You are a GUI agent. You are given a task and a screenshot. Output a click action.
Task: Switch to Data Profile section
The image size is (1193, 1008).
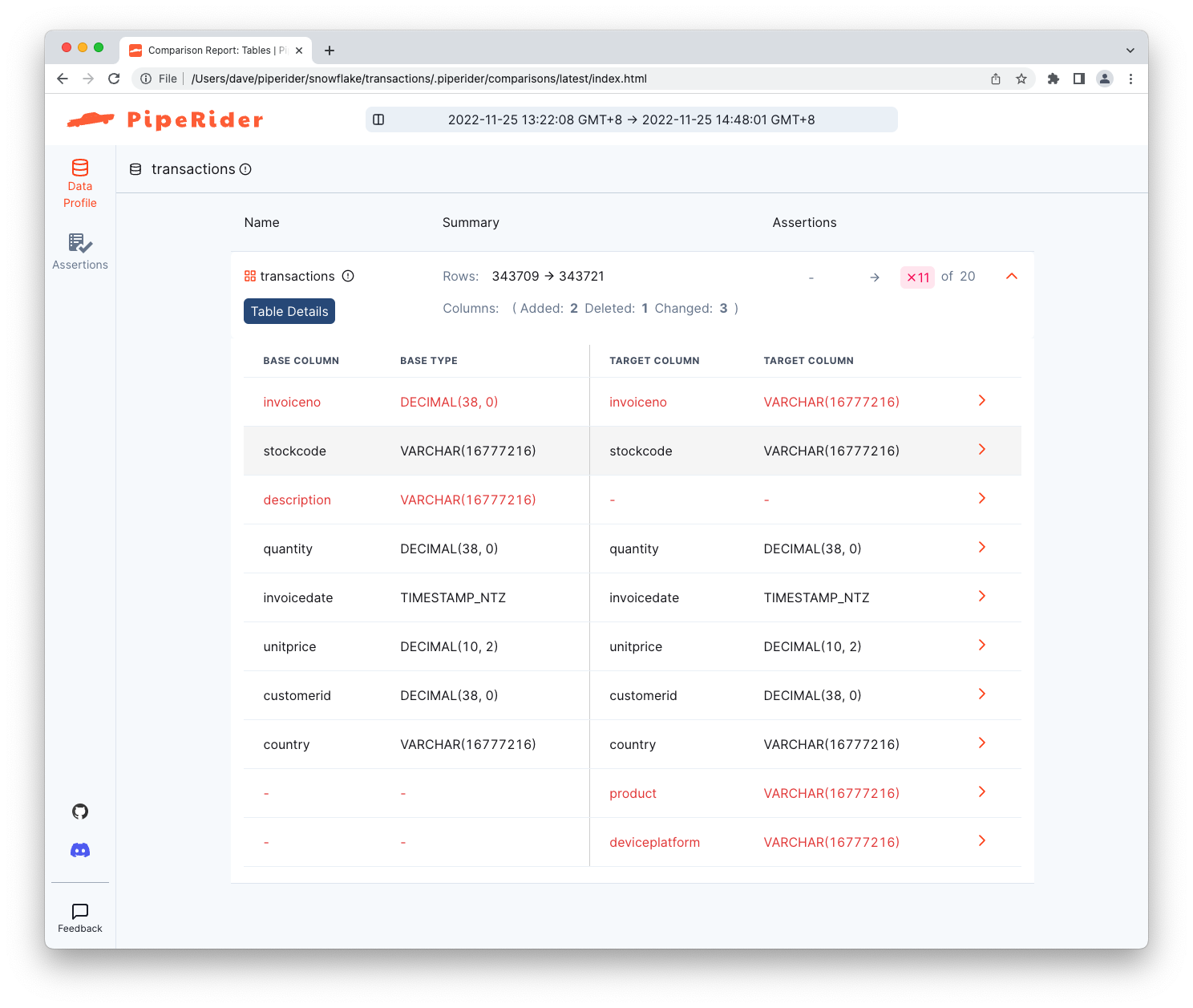[80, 184]
